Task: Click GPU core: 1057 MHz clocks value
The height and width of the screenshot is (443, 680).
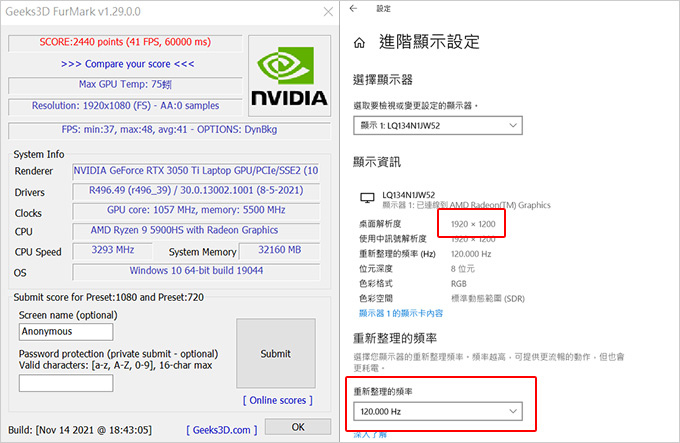Action: (x=196, y=210)
